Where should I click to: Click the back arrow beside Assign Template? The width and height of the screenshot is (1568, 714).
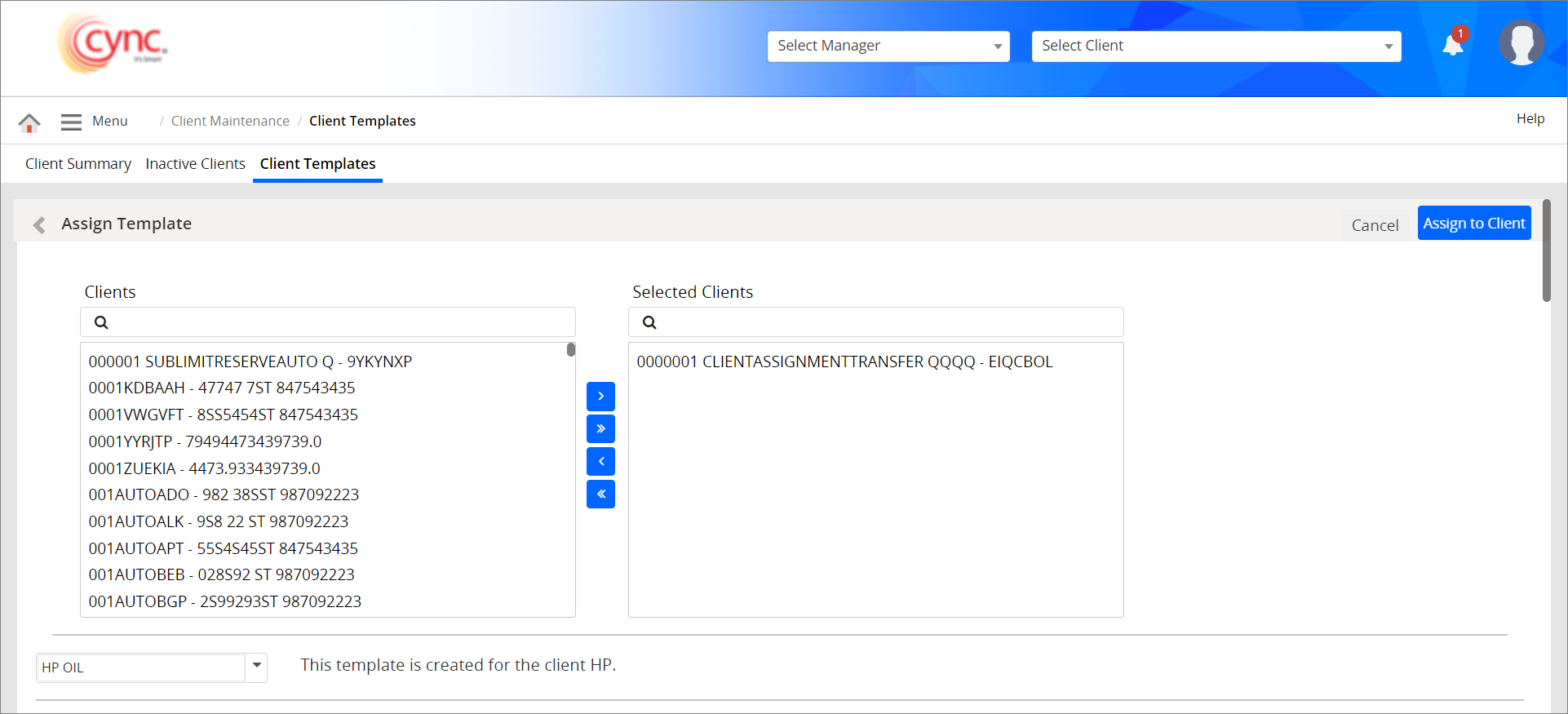point(39,224)
